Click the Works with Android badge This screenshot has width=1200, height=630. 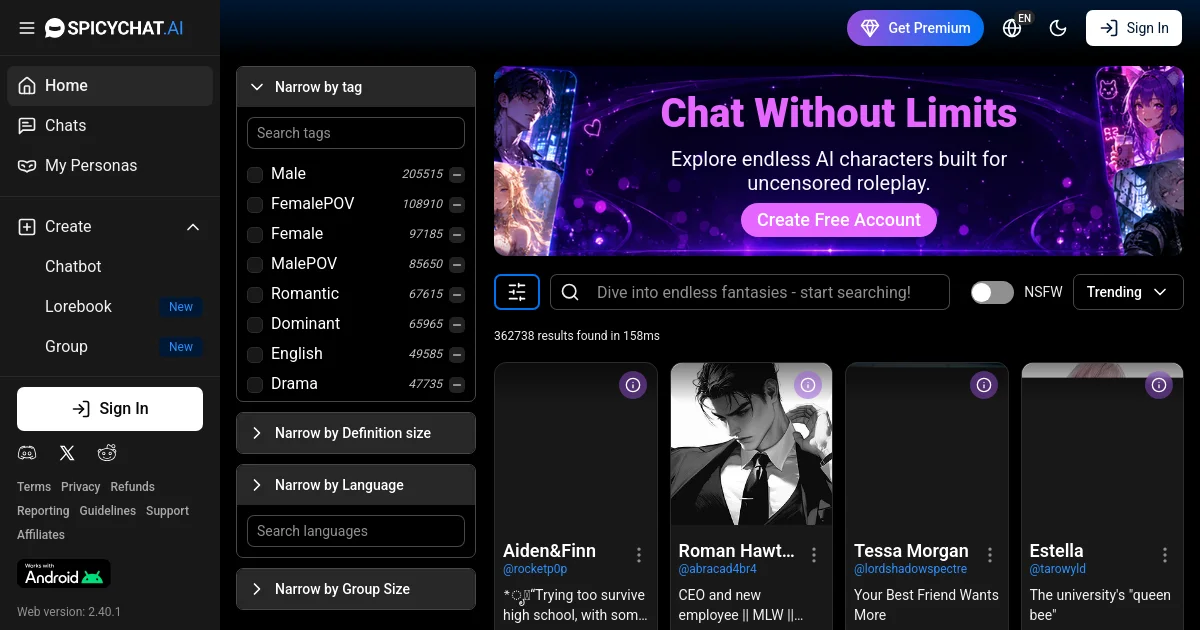coord(64,573)
